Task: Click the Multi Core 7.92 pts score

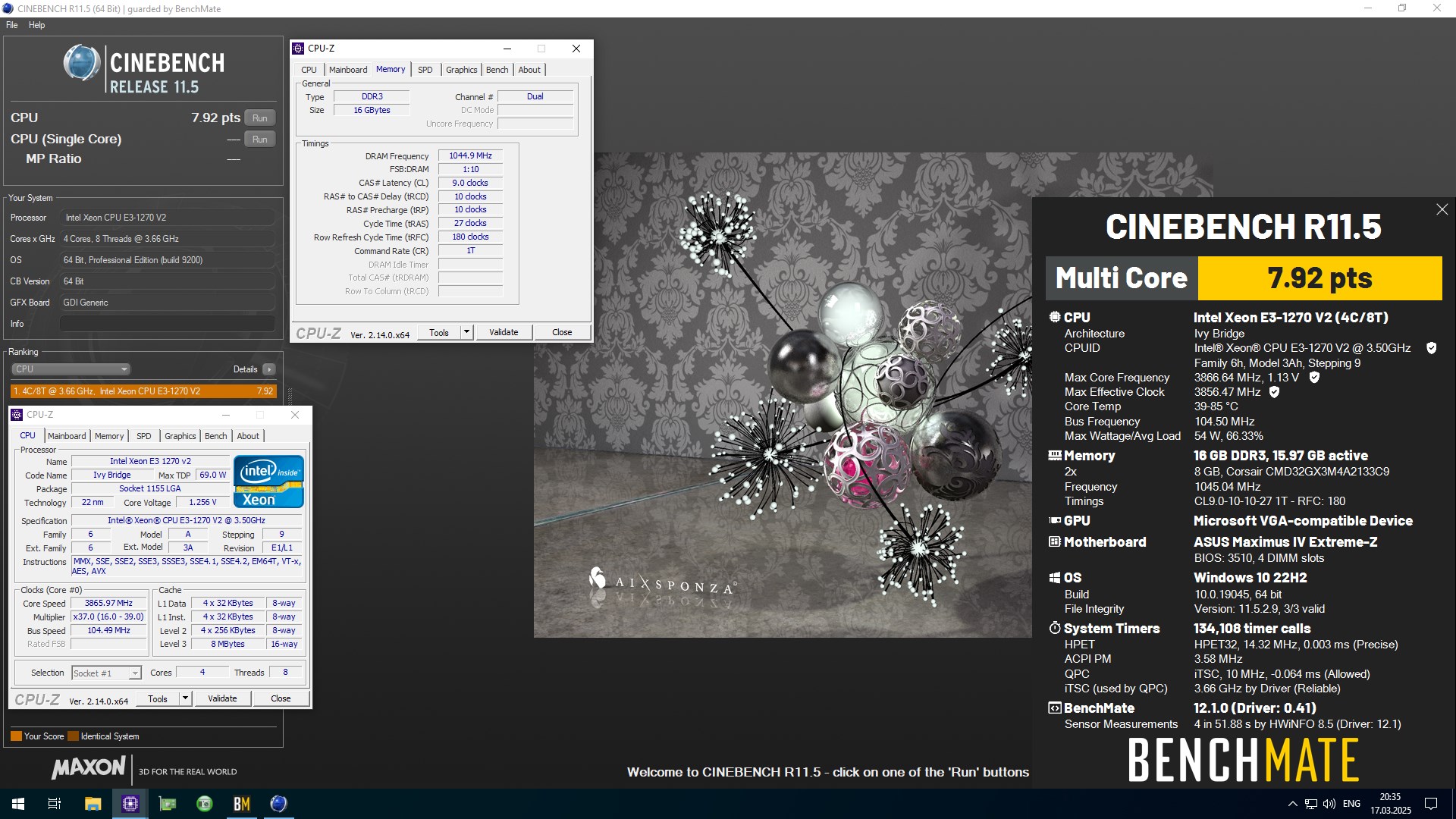Action: tap(1319, 278)
